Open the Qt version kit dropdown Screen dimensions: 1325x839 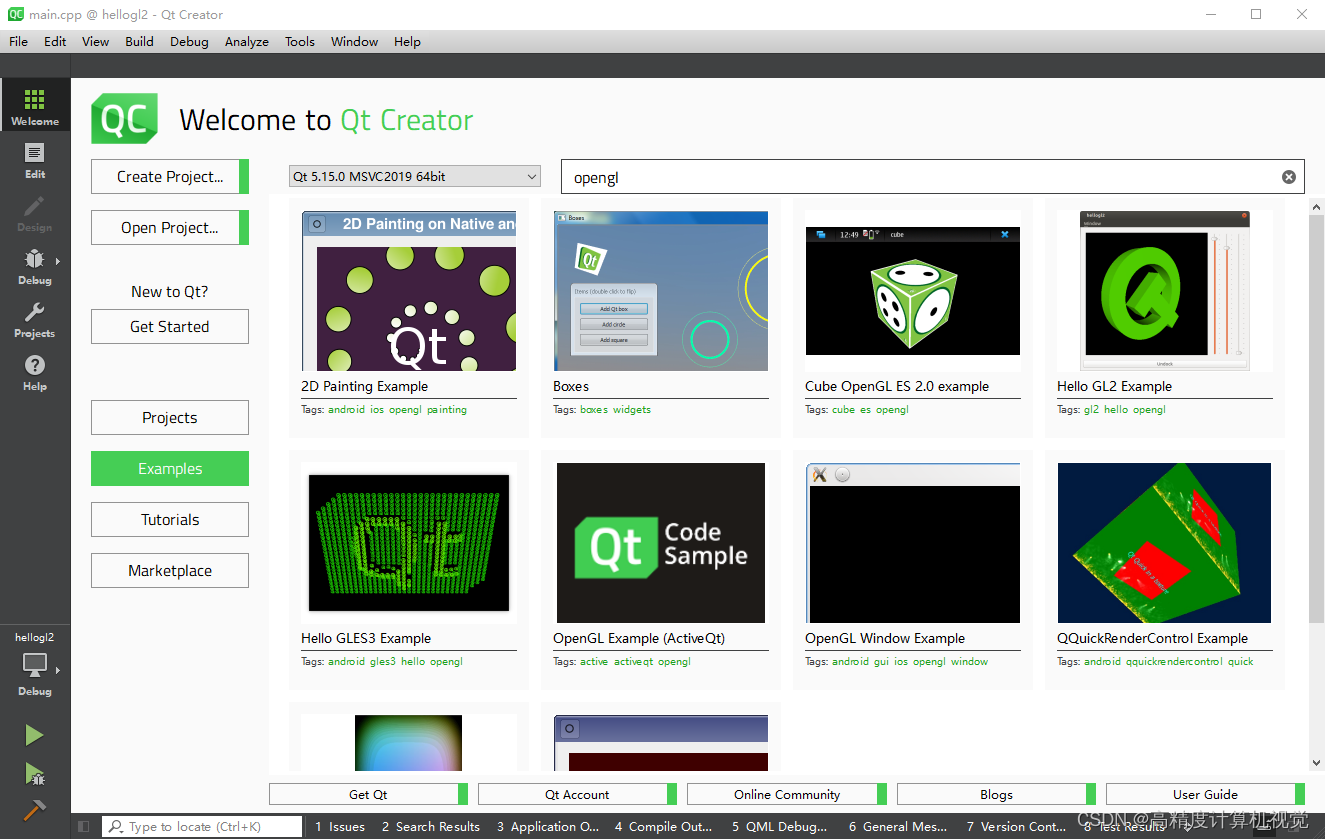[x=415, y=177]
